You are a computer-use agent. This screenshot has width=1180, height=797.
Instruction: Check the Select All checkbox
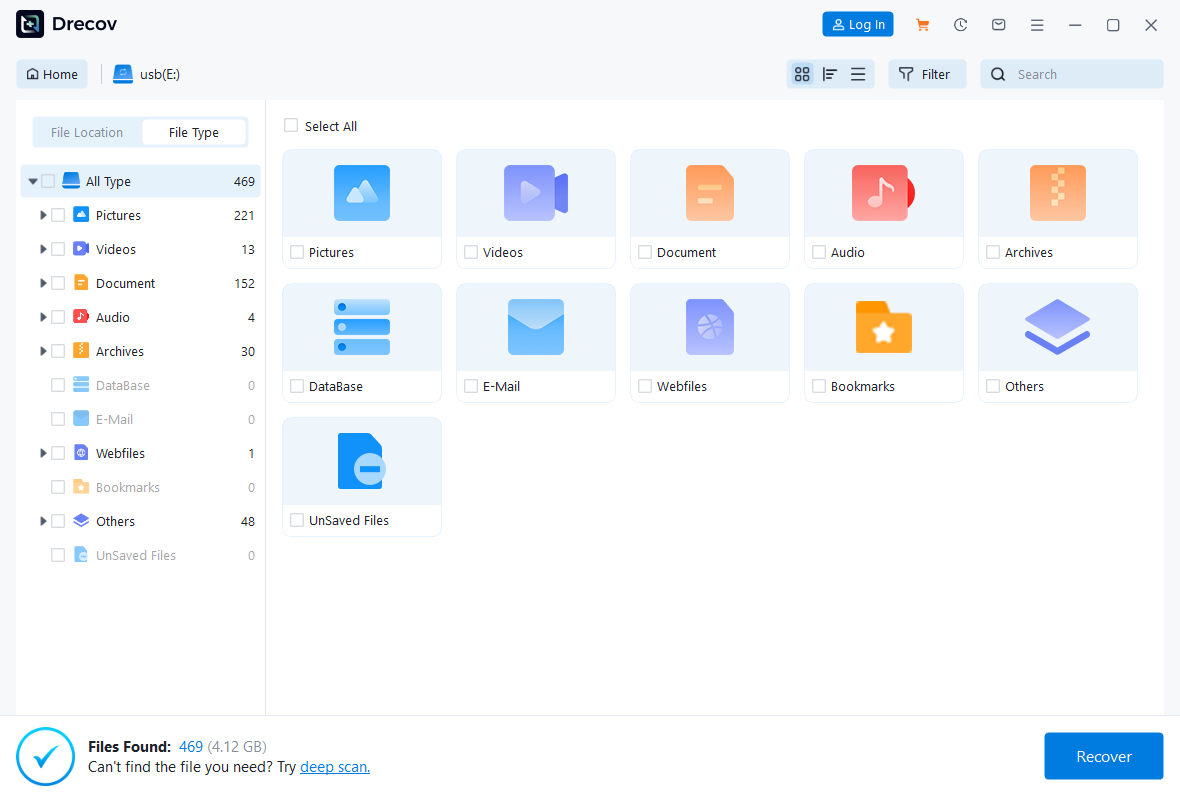pos(291,125)
